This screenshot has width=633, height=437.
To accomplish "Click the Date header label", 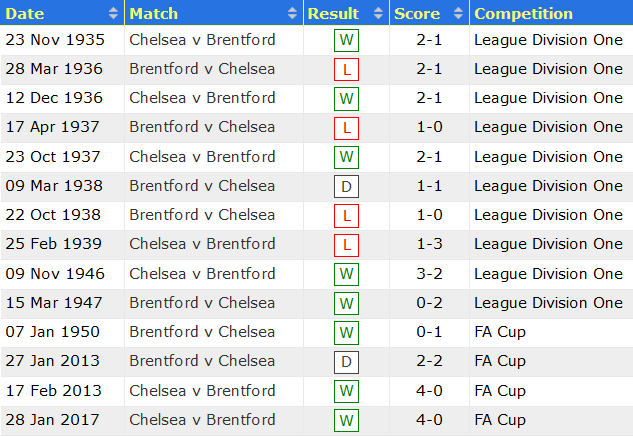I will [x=25, y=14].
